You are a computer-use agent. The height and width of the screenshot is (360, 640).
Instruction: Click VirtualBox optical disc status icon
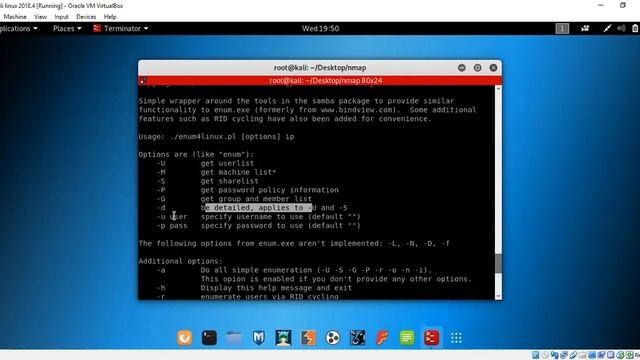544,355
